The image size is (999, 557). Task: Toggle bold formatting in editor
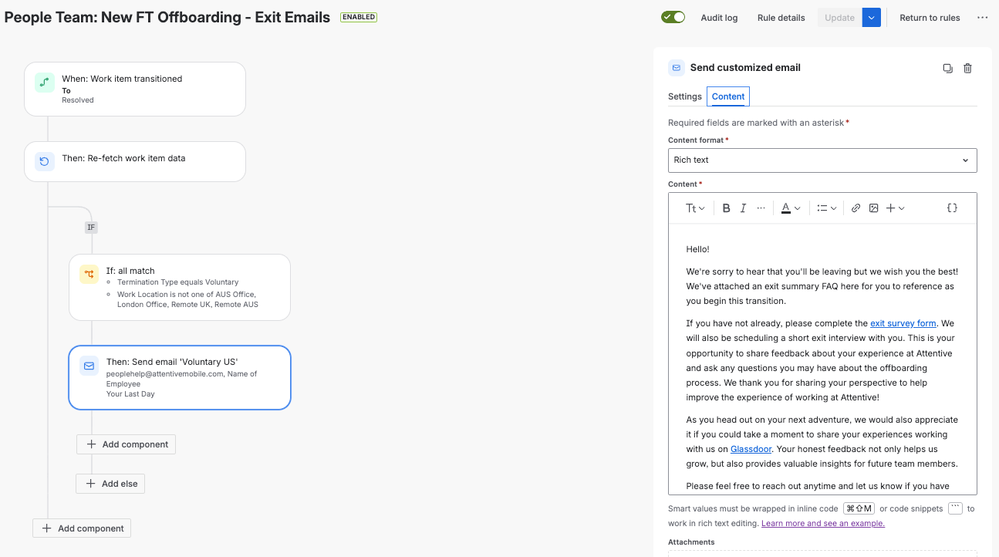click(726, 208)
